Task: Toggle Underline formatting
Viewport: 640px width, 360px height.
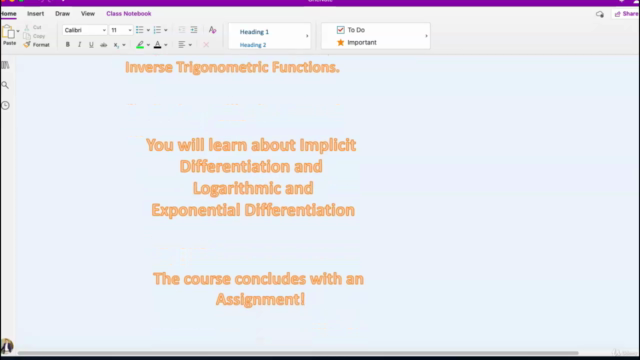Action: pos(91,44)
